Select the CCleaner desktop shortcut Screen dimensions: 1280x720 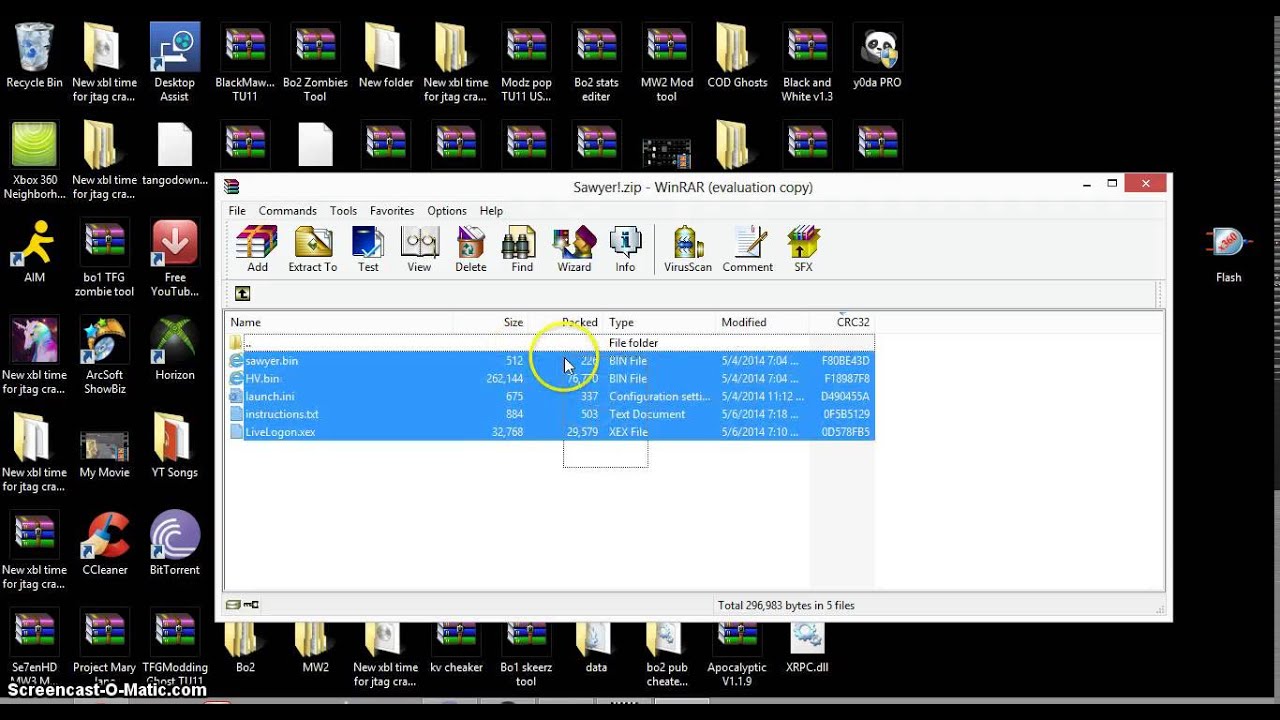coord(104,543)
